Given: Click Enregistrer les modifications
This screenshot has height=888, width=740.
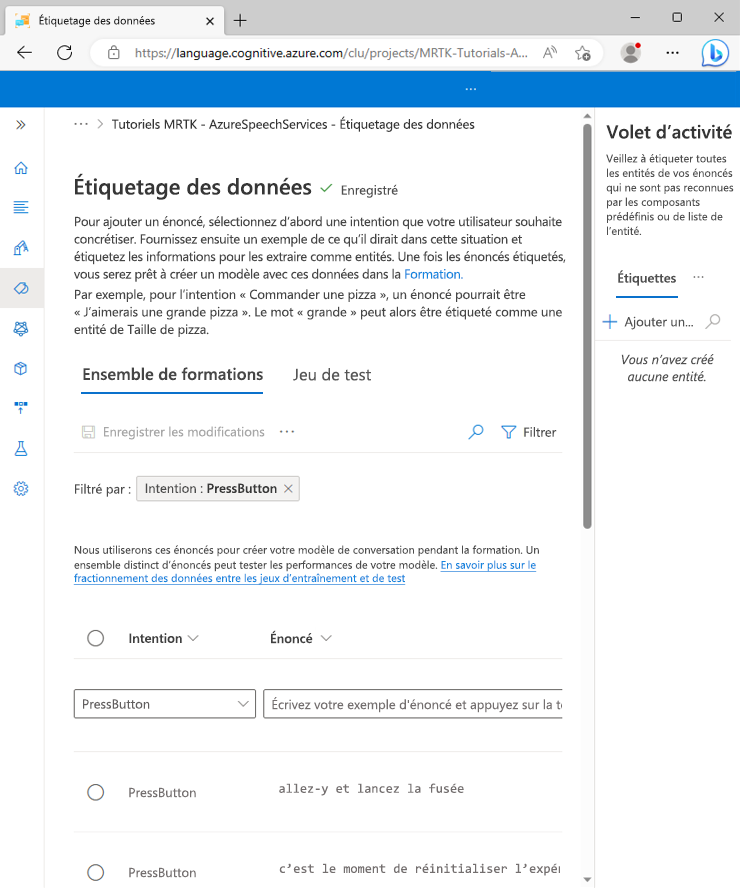Looking at the screenshot, I should (173, 432).
